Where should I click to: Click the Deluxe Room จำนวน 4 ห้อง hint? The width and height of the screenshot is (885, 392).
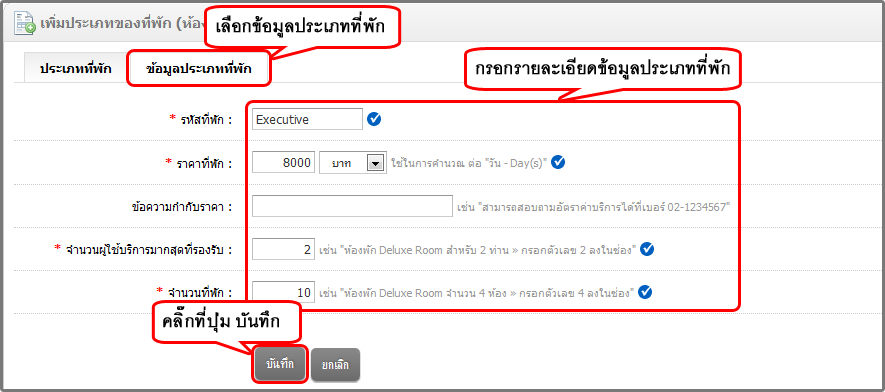[x=477, y=293]
